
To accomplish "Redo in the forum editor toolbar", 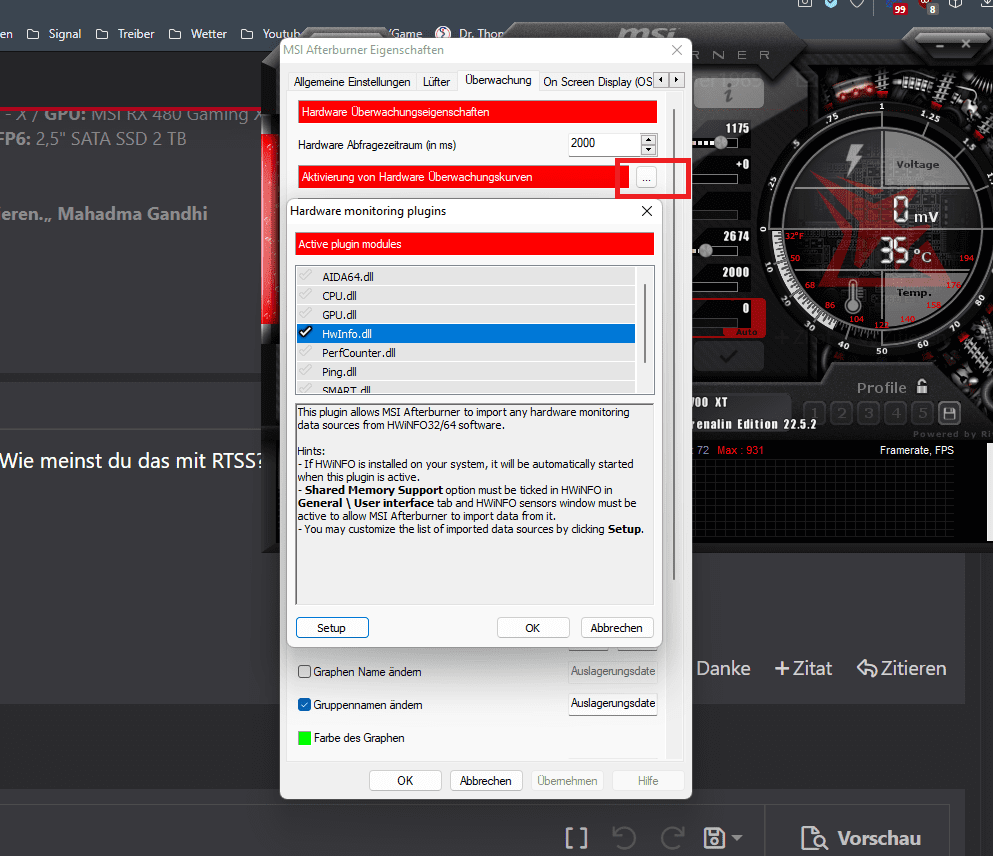I will point(672,838).
